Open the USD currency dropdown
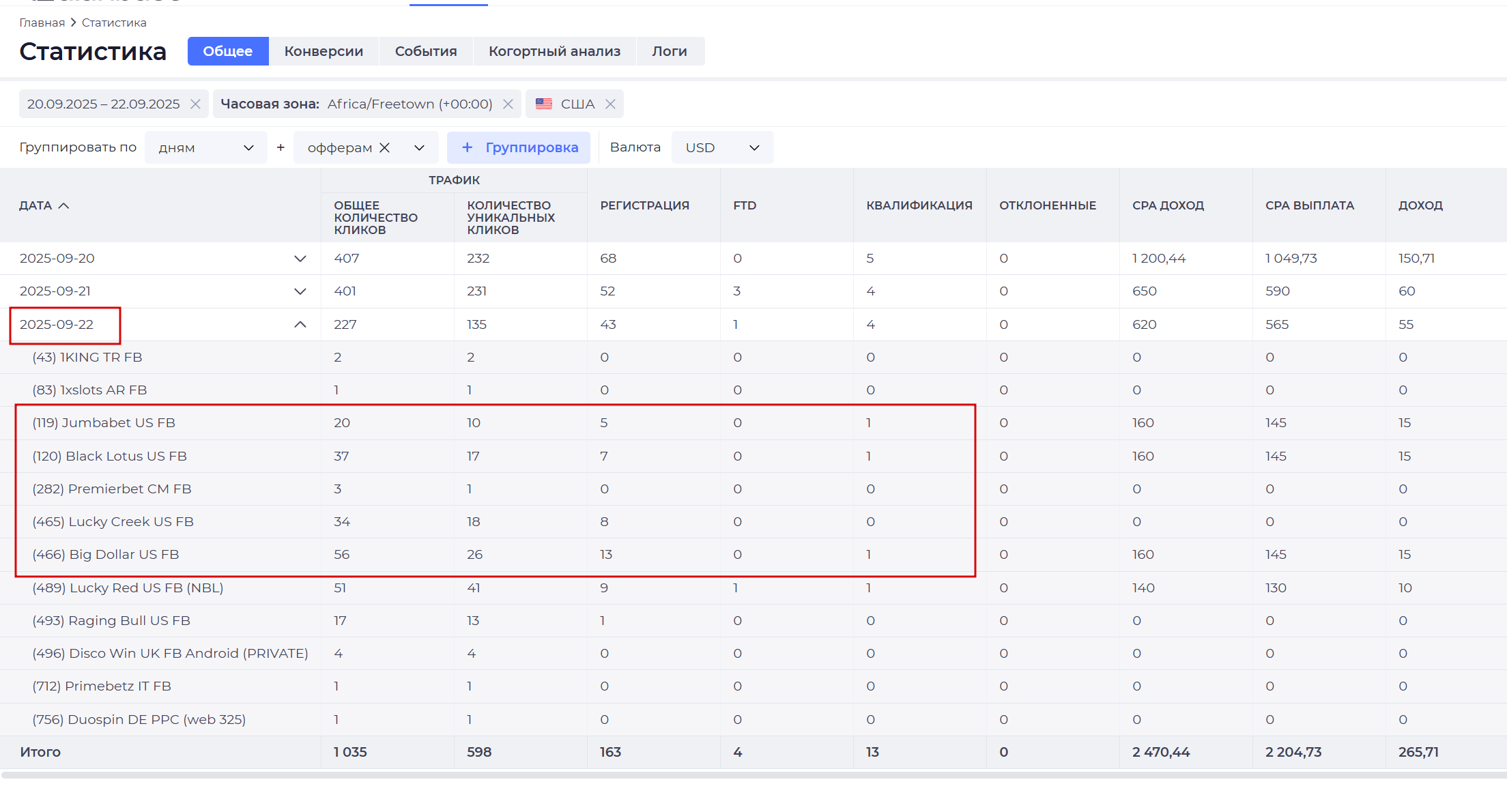The height and width of the screenshot is (812, 1507). (722, 147)
